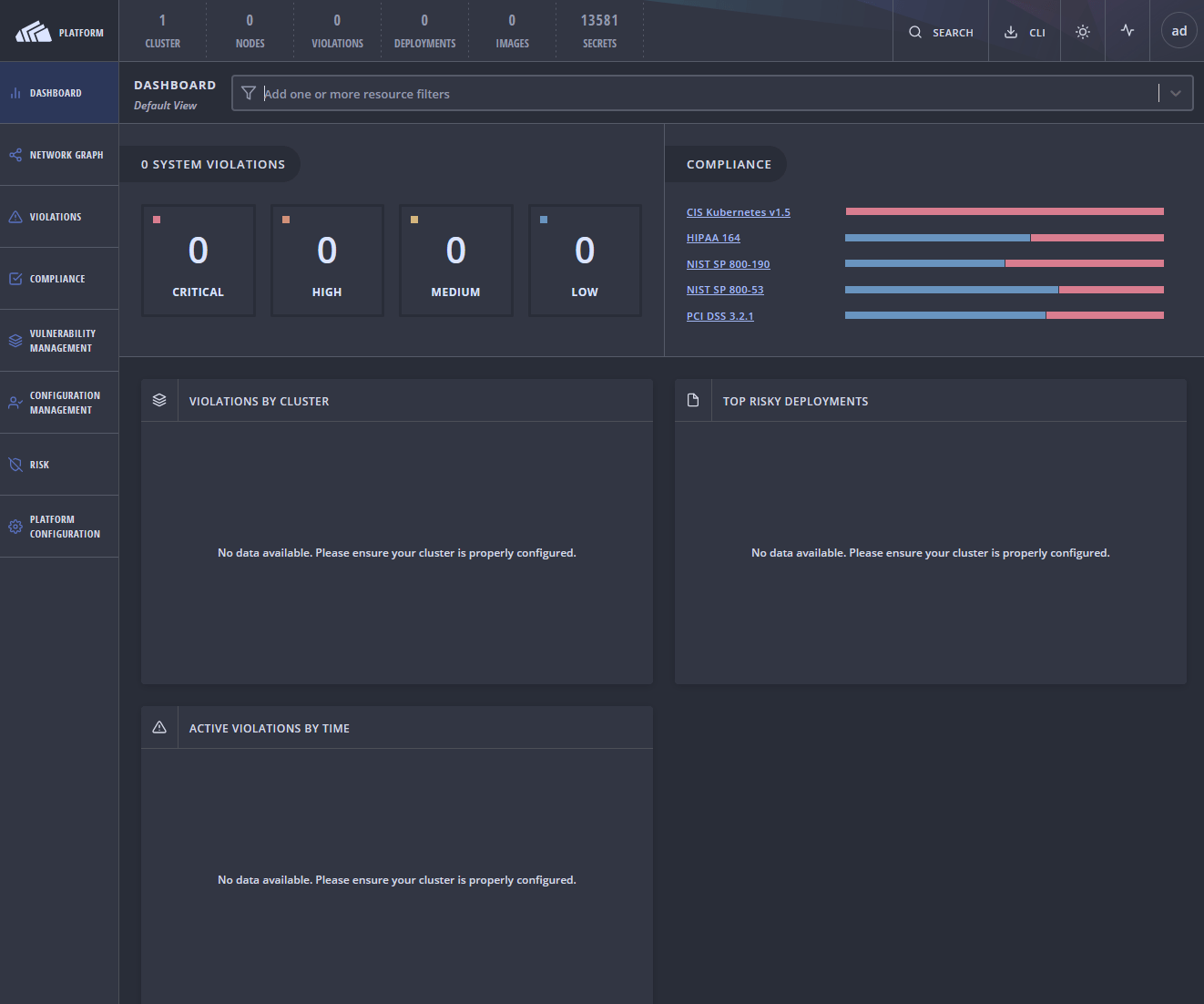Expand the resource filter dropdown chevron
The image size is (1204, 1004).
click(x=1176, y=93)
